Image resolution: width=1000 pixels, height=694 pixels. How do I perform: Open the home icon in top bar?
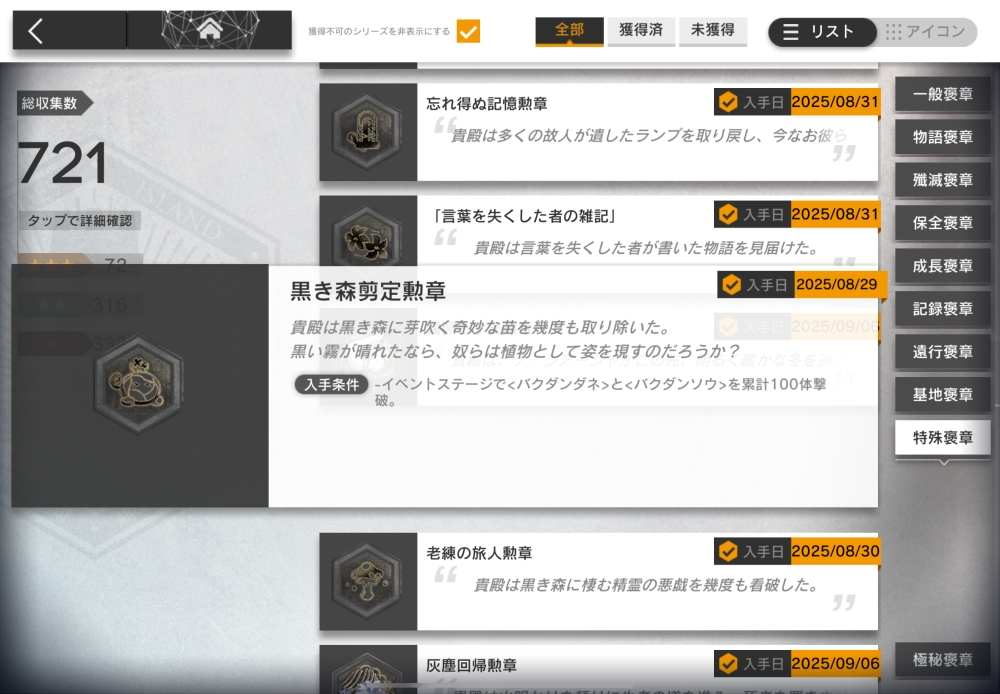[x=210, y=29]
